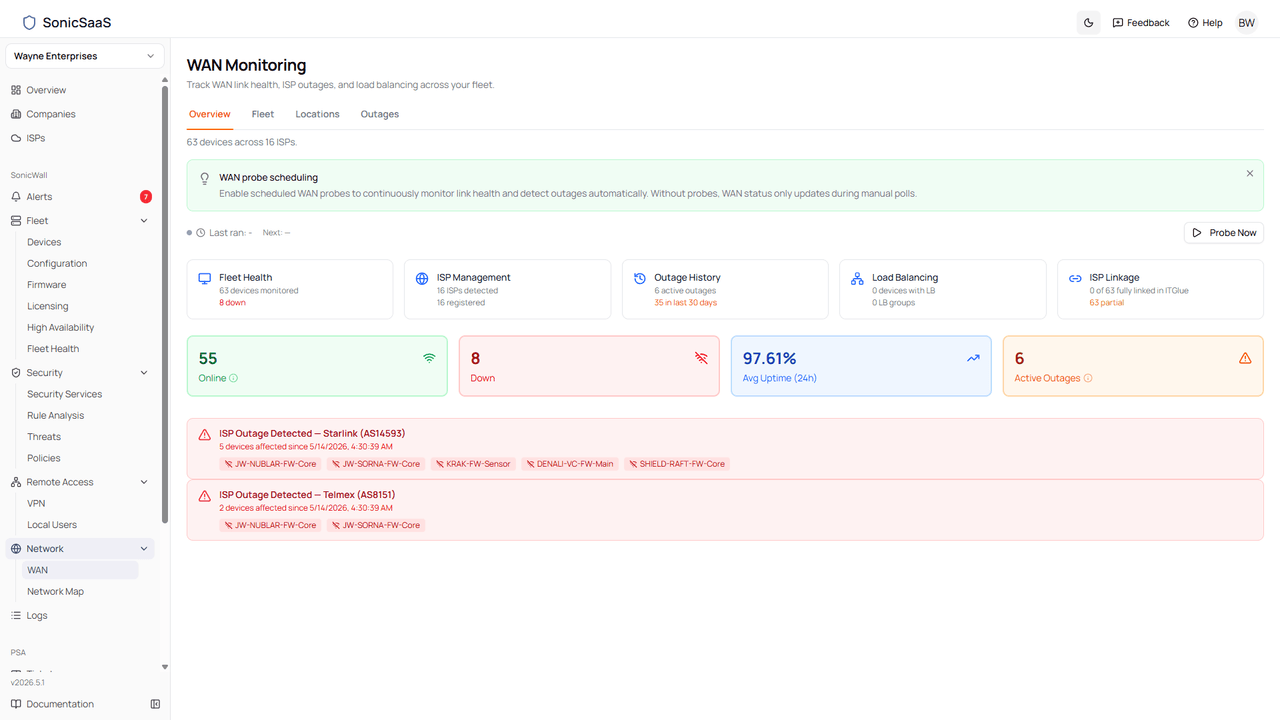Screen dimensions: 1280x720
Task: Click KRAK-FW-Sensor device tag
Action: pos(472,464)
